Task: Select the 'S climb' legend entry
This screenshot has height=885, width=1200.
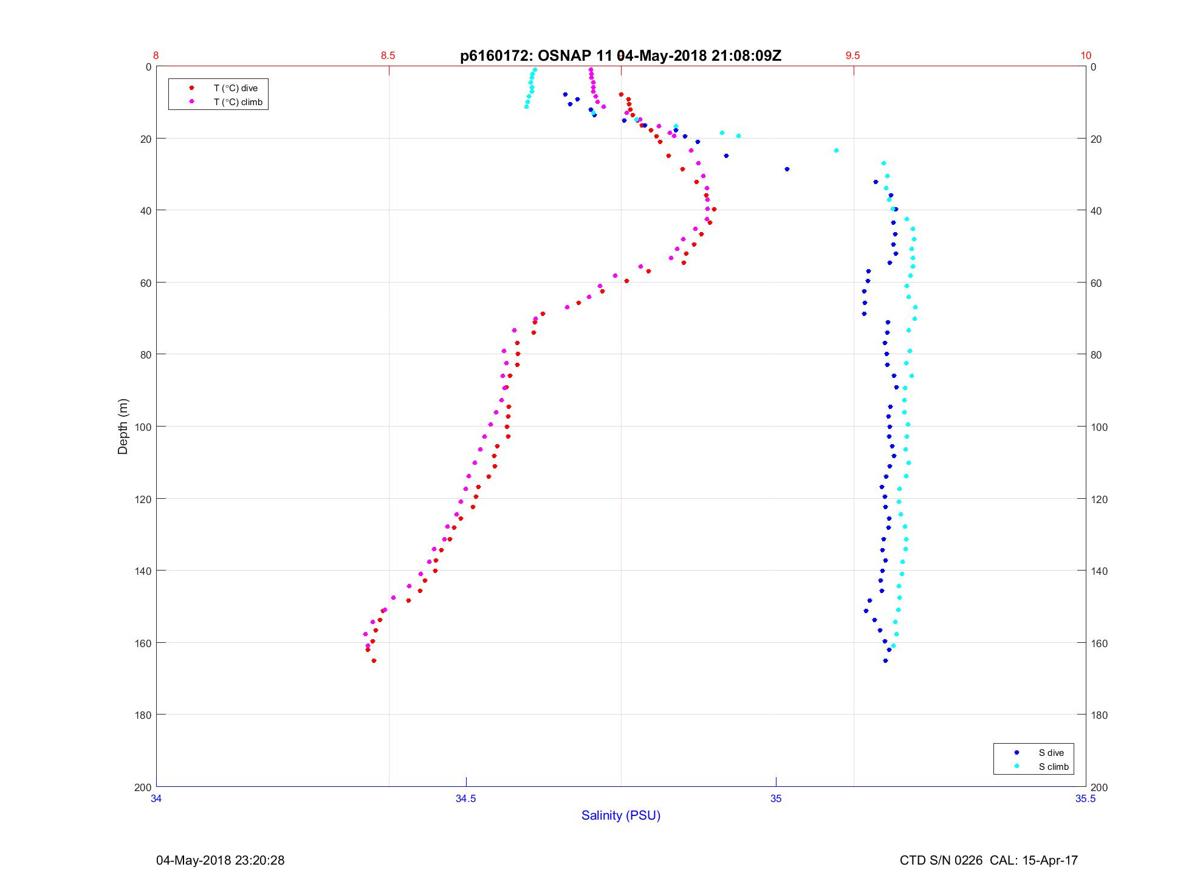Action: point(1054,766)
